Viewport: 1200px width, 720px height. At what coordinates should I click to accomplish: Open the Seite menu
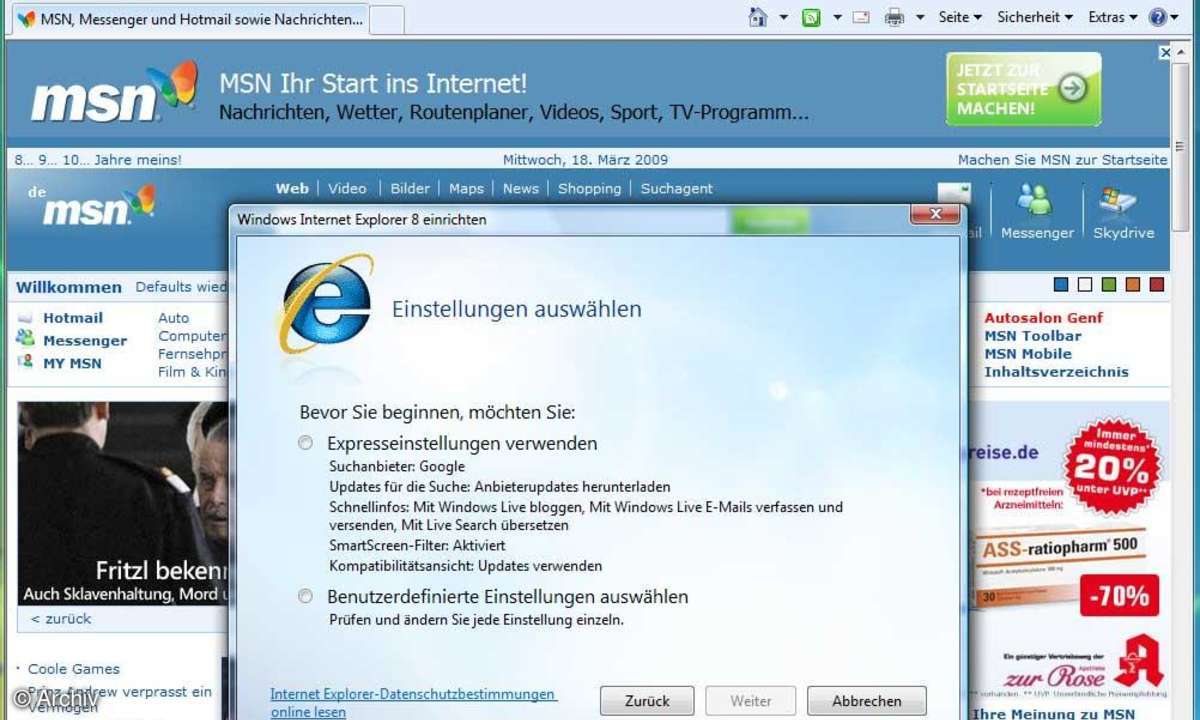[x=960, y=17]
